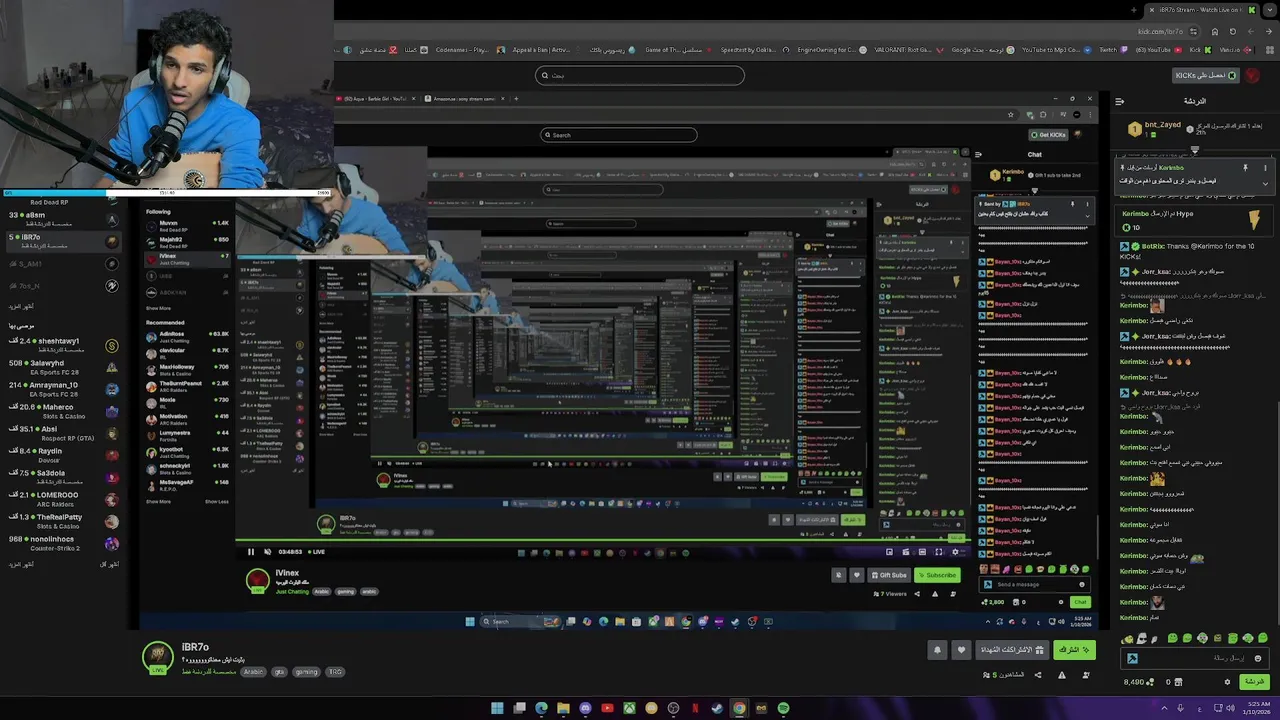Collapse recommended list with أظهر أقل
This screenshot has width=1280, height=720.
(109, 564)
